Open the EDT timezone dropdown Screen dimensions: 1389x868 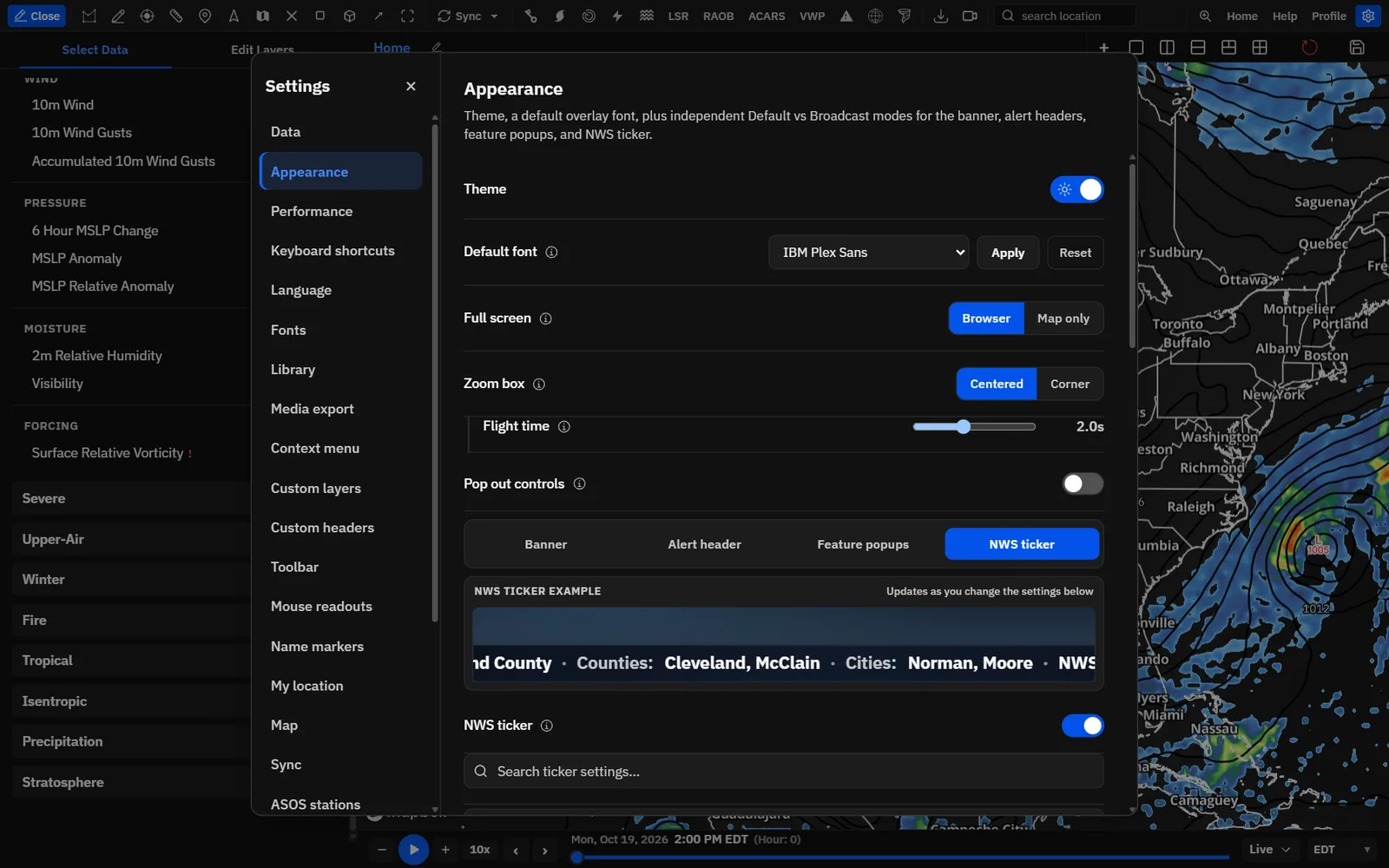pos(1341,850)
